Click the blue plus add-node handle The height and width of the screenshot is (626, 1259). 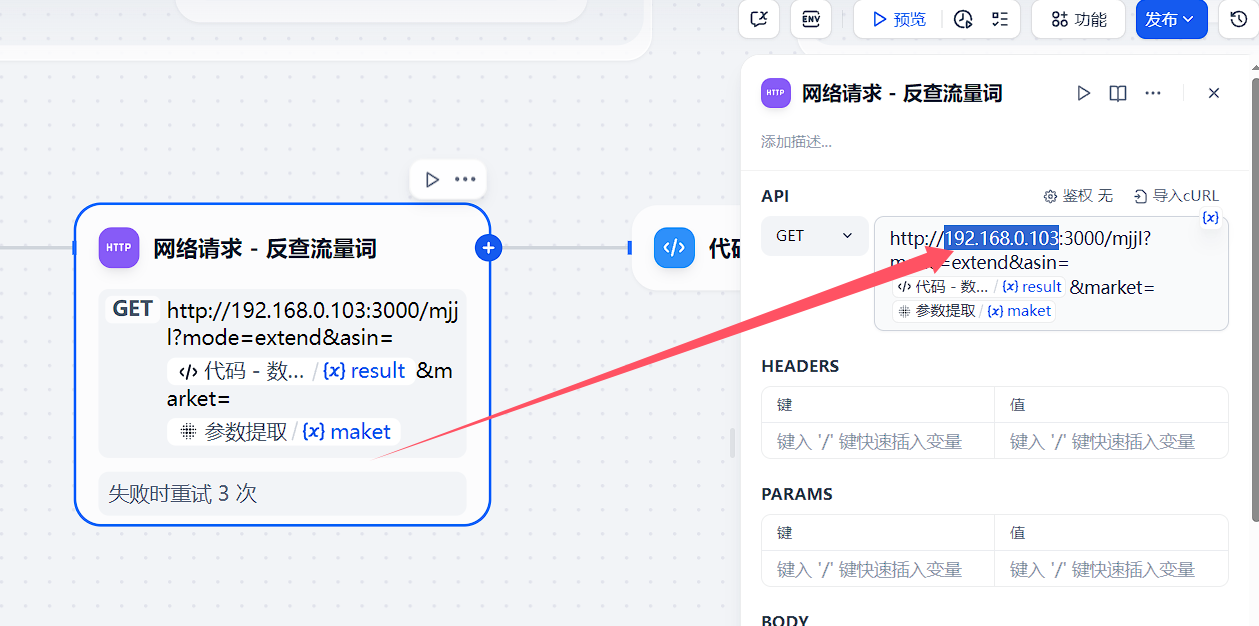pos(488,248)
